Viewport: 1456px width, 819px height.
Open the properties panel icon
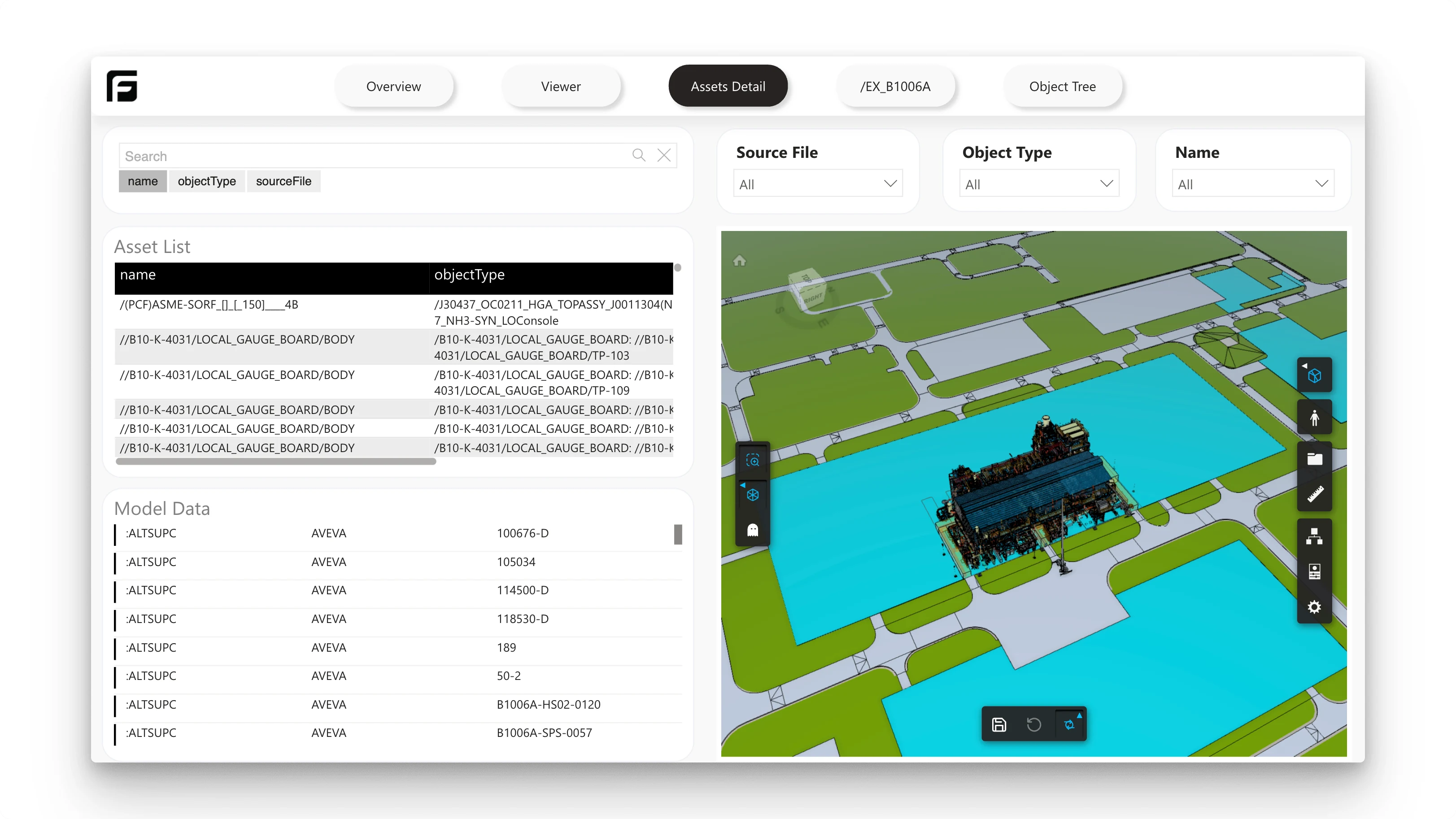click(x=1314, y=571)
